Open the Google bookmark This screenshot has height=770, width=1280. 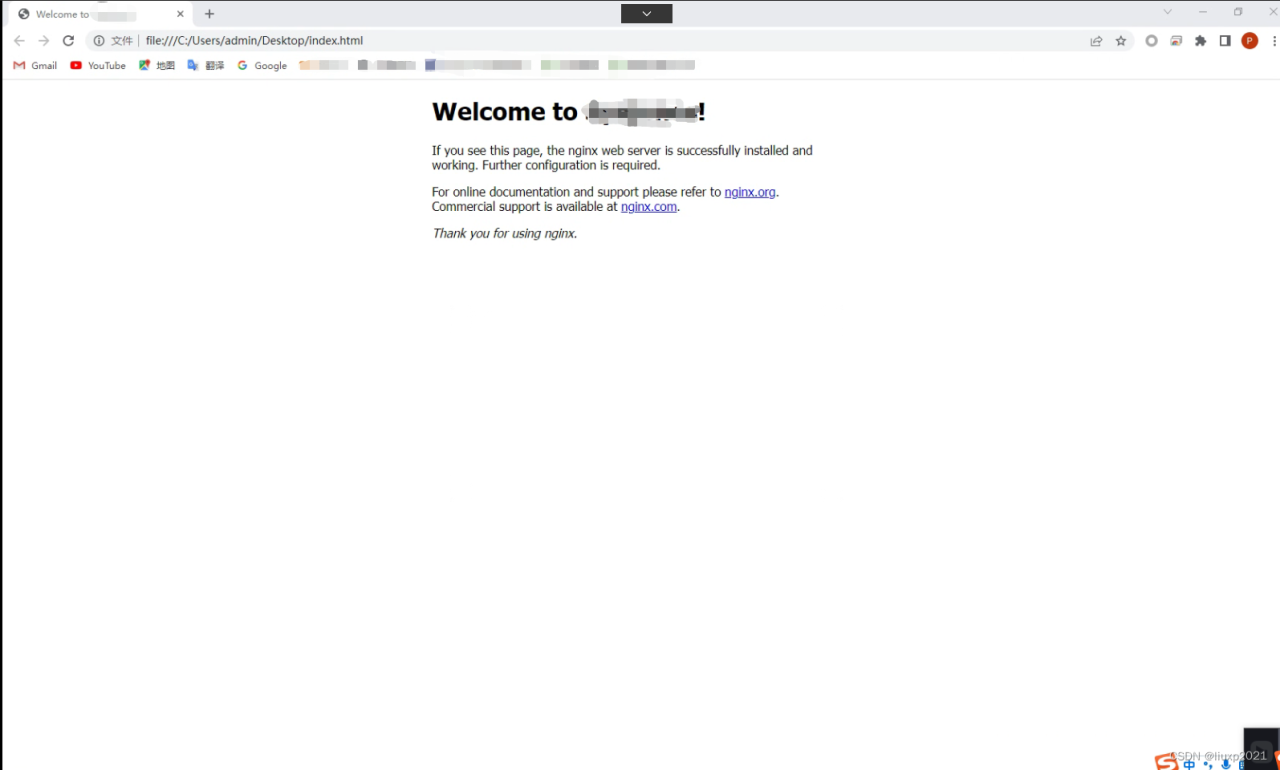point(262,65)
